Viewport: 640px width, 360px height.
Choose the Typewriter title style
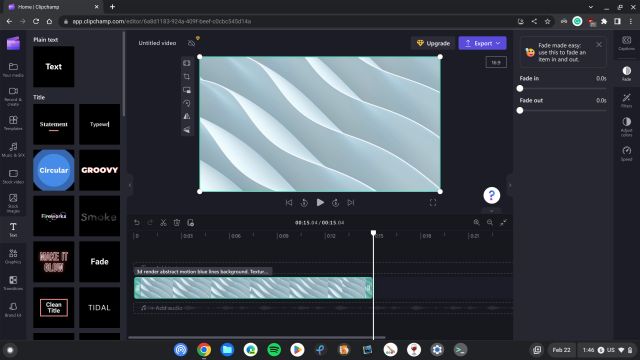(100, 124)
